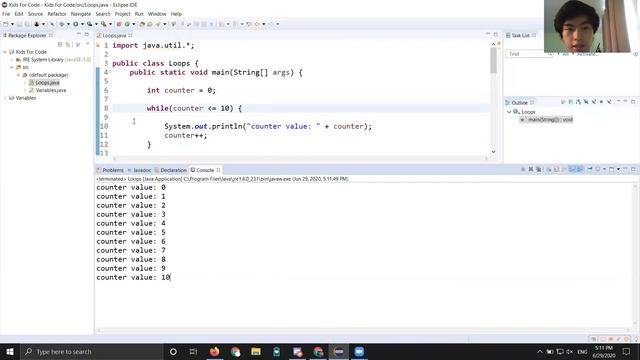Open the New button dropdown arrow
Viewport: 640px width, 360px height.
(12, 24)
